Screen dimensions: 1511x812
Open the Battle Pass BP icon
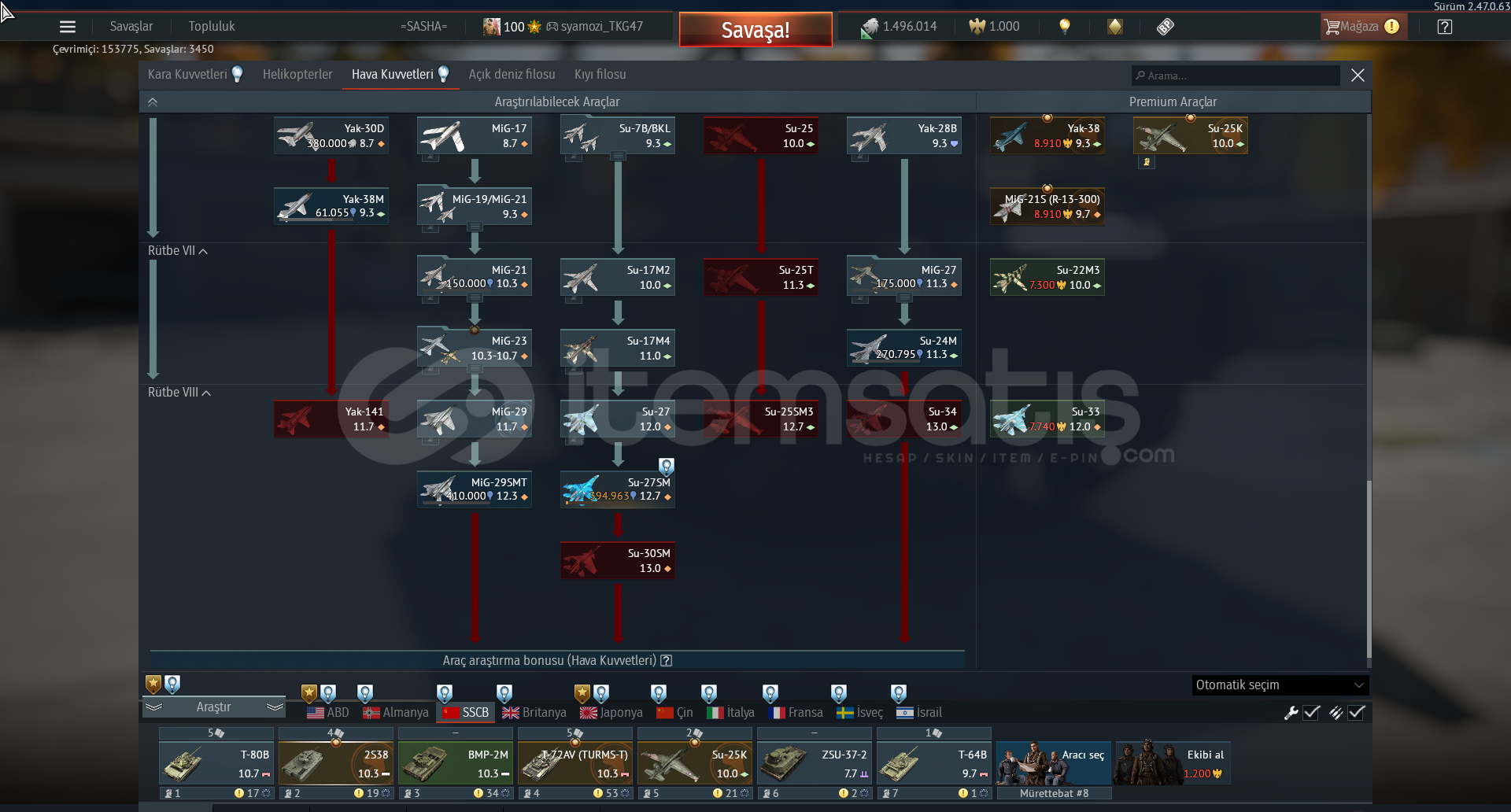pyautogui.click(x=1166, y=27)
